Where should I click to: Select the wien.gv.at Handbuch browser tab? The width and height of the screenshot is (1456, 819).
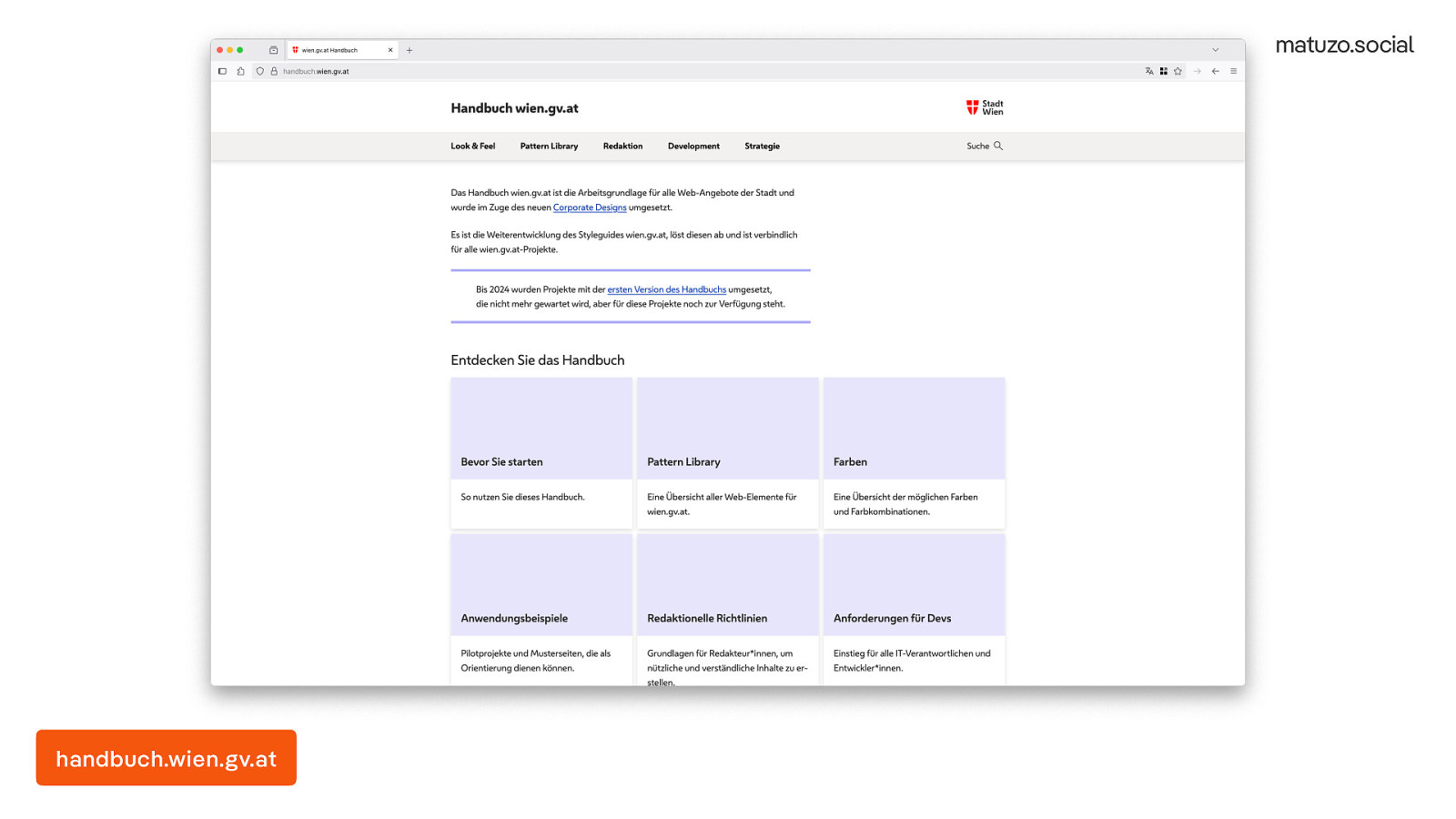(x=342, y=50)
